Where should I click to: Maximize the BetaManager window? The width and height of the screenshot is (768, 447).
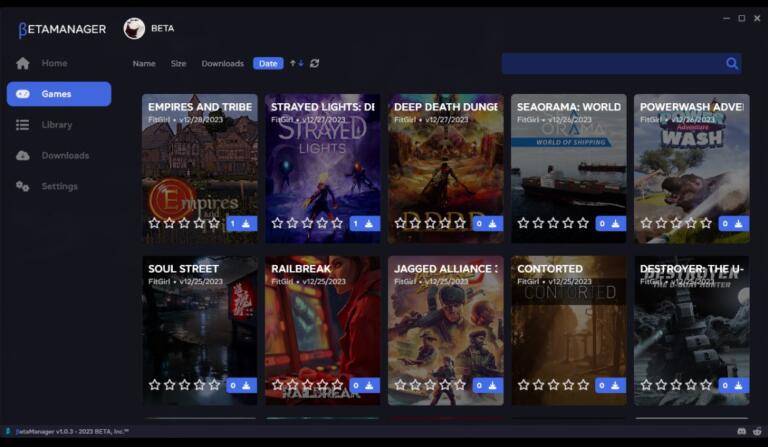click(742, 18)
